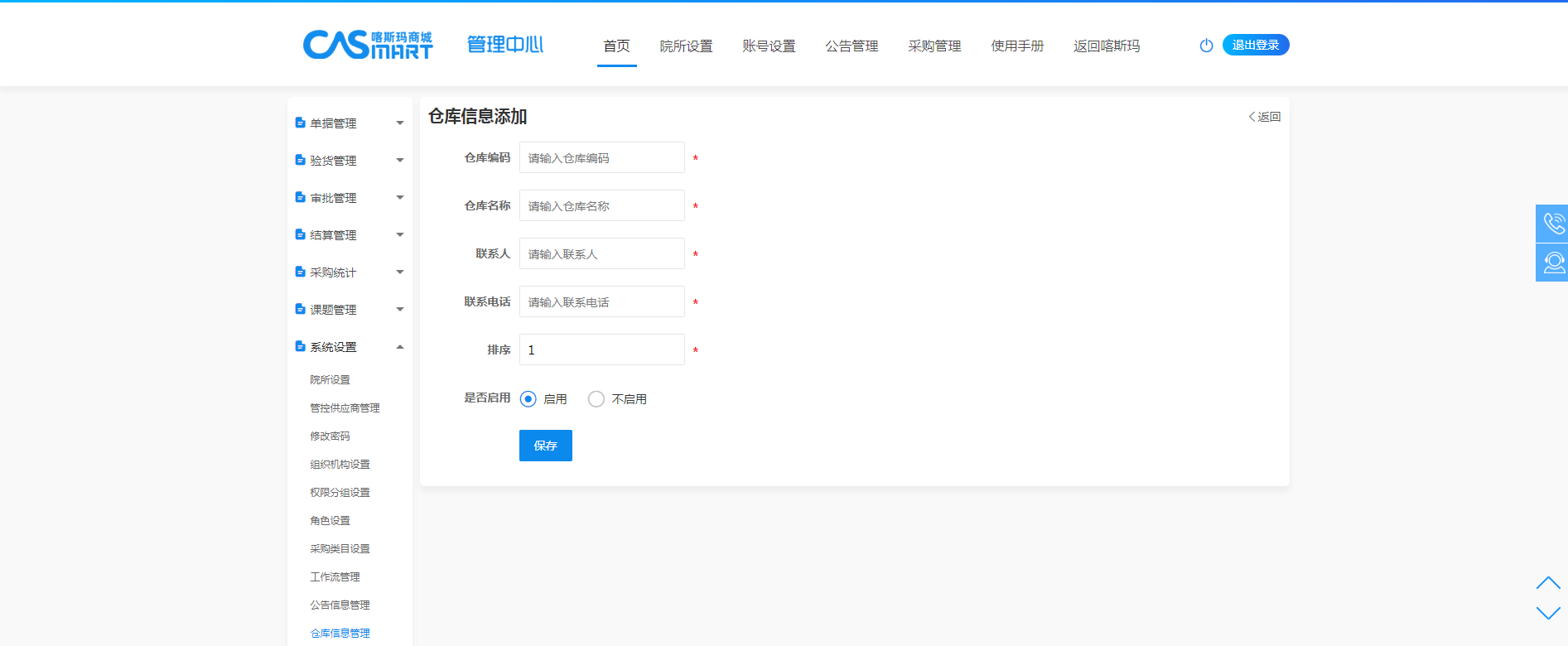This screenshot has height=646, width=1568.
Task: Click the 仓库编码 input field
Action: pyautogui.click(x=601, y=158)
